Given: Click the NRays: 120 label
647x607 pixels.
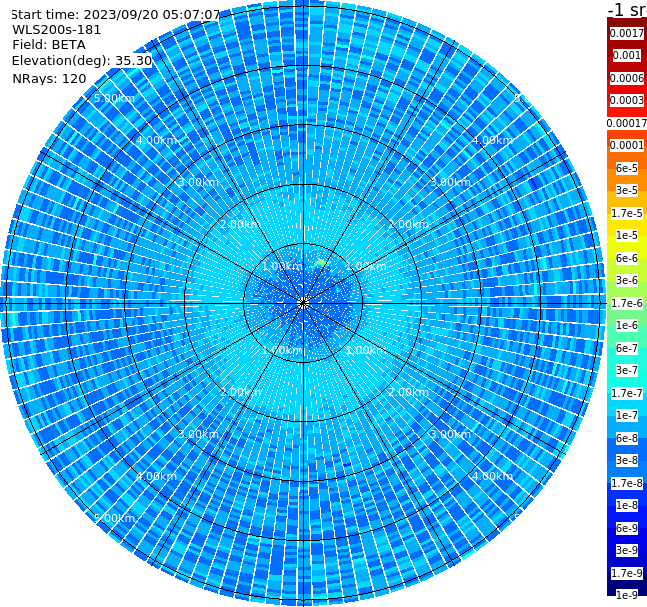Looking at the screenshot, I should pos(49,78).
